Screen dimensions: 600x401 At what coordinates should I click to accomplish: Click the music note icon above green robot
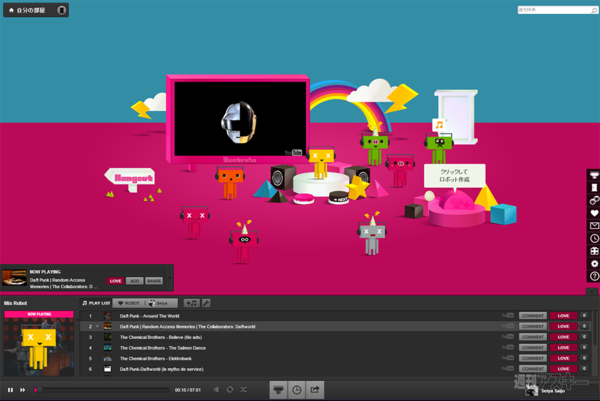click(x=439, y=125)
